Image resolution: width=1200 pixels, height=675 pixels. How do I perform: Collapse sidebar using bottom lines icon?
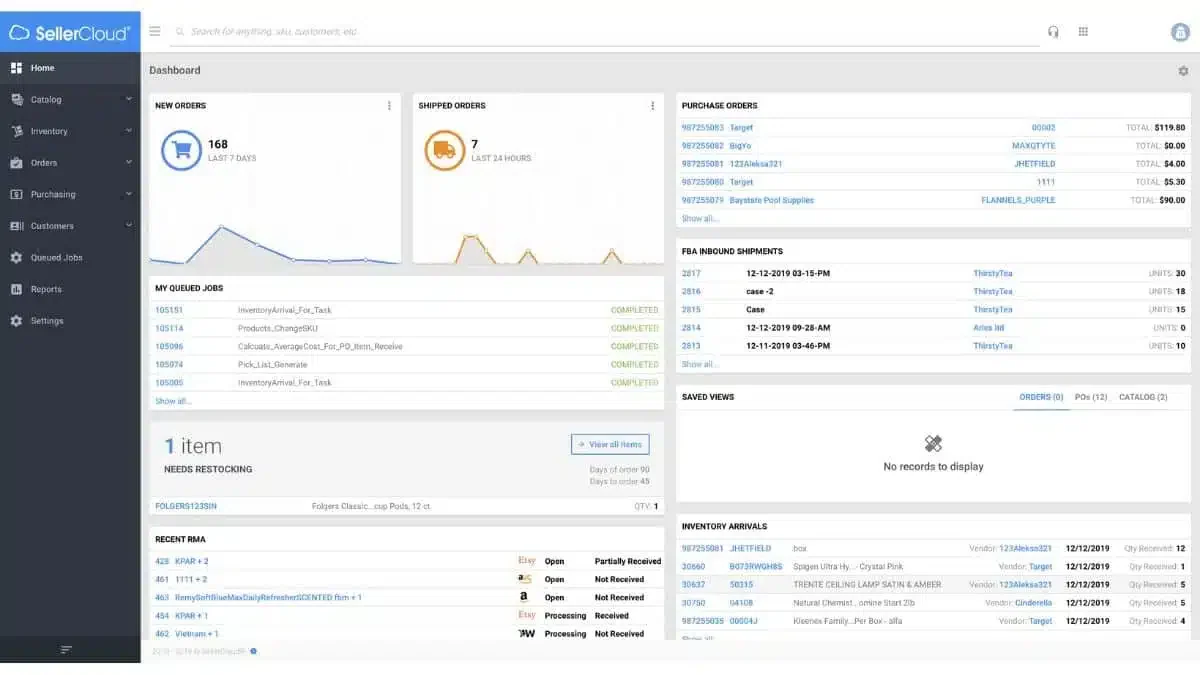[66, 650]
